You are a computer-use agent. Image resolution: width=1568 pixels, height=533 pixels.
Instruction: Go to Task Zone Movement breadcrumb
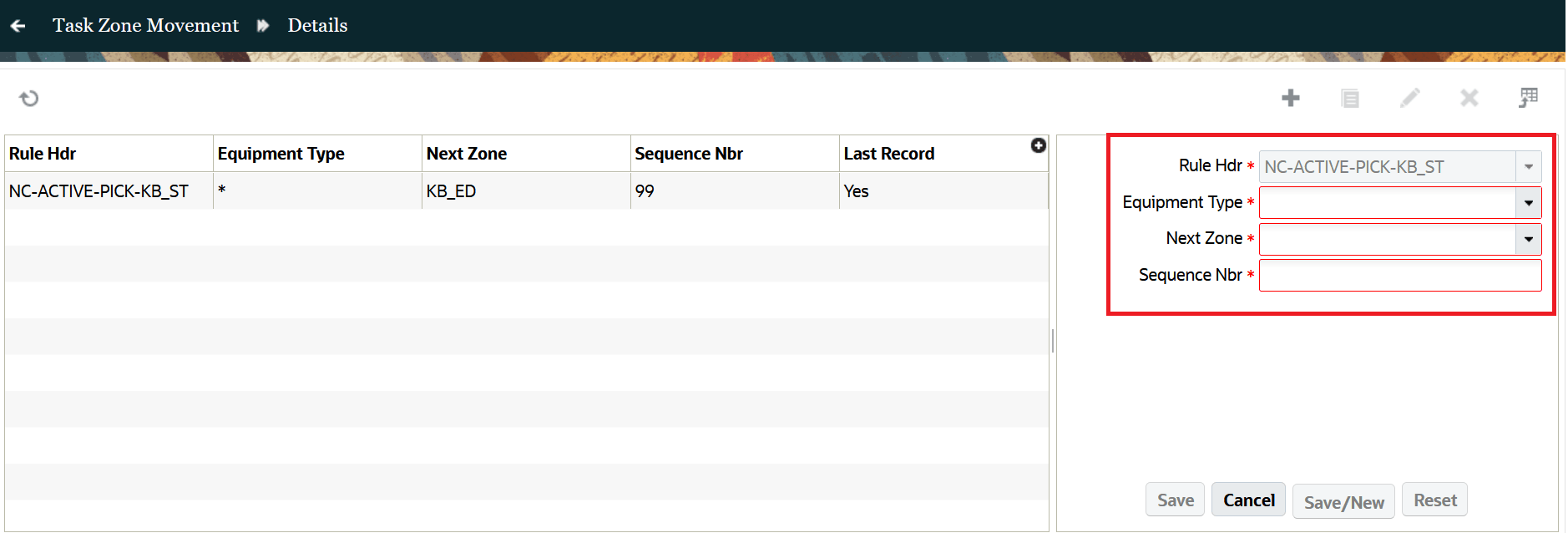pyautogui.click(x=145, y=26)
